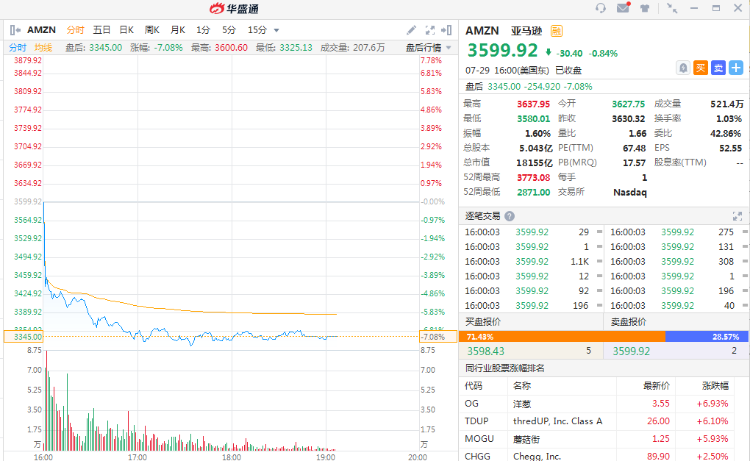
Task: Click the shrink window arrows icon
Action: [x=672, y=8]
